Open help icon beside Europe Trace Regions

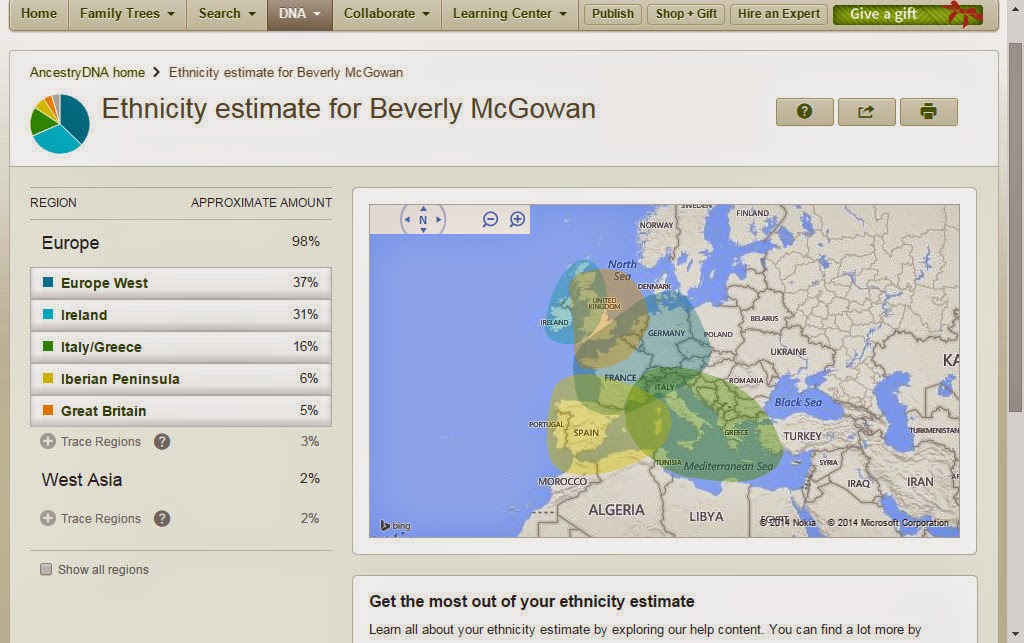point(162,442)
